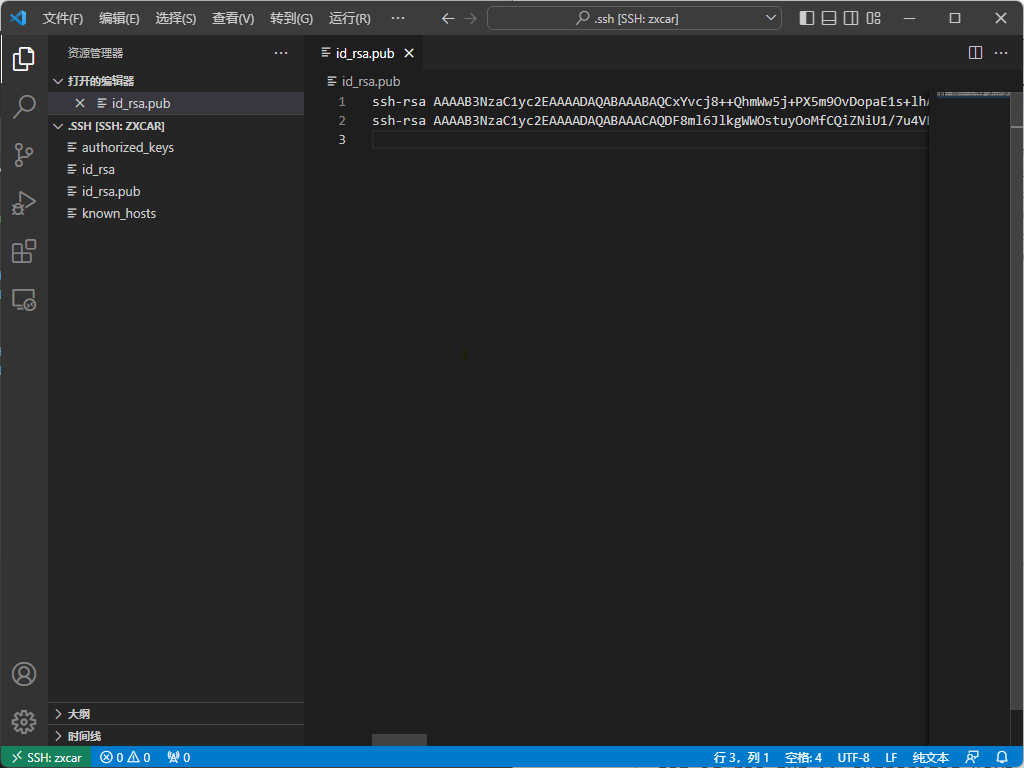Image resolution: width=1024 pixels, height=768 pixels.
Task: Open the Search view in activity bar
Action: [24, 107]
